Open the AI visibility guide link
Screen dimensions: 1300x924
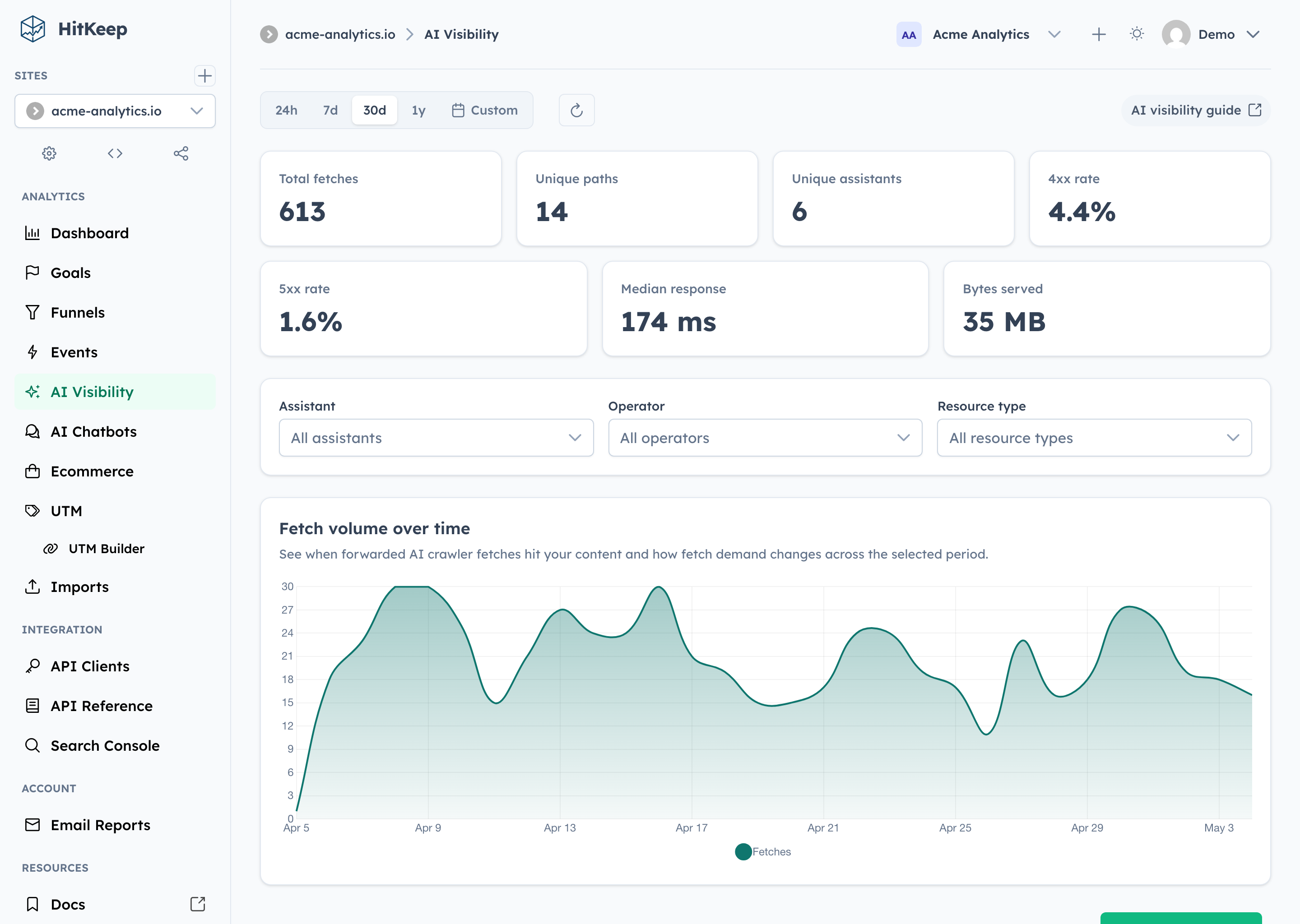click(x=1196, y=111)
